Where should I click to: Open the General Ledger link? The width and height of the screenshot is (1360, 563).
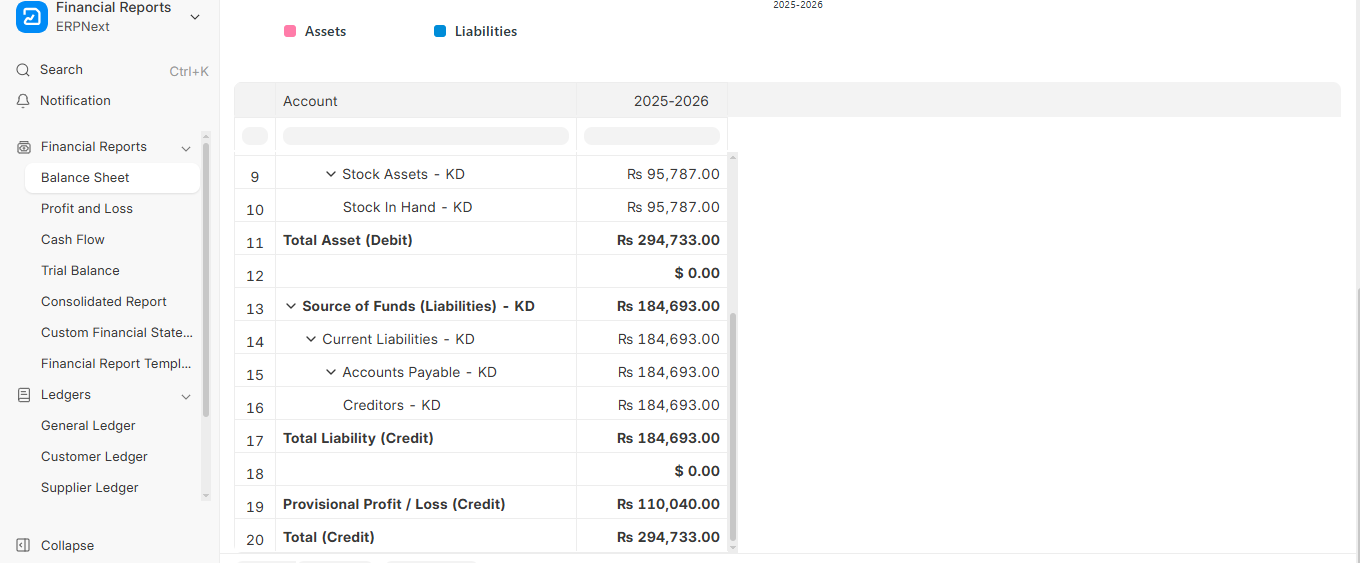coord(88,426)
